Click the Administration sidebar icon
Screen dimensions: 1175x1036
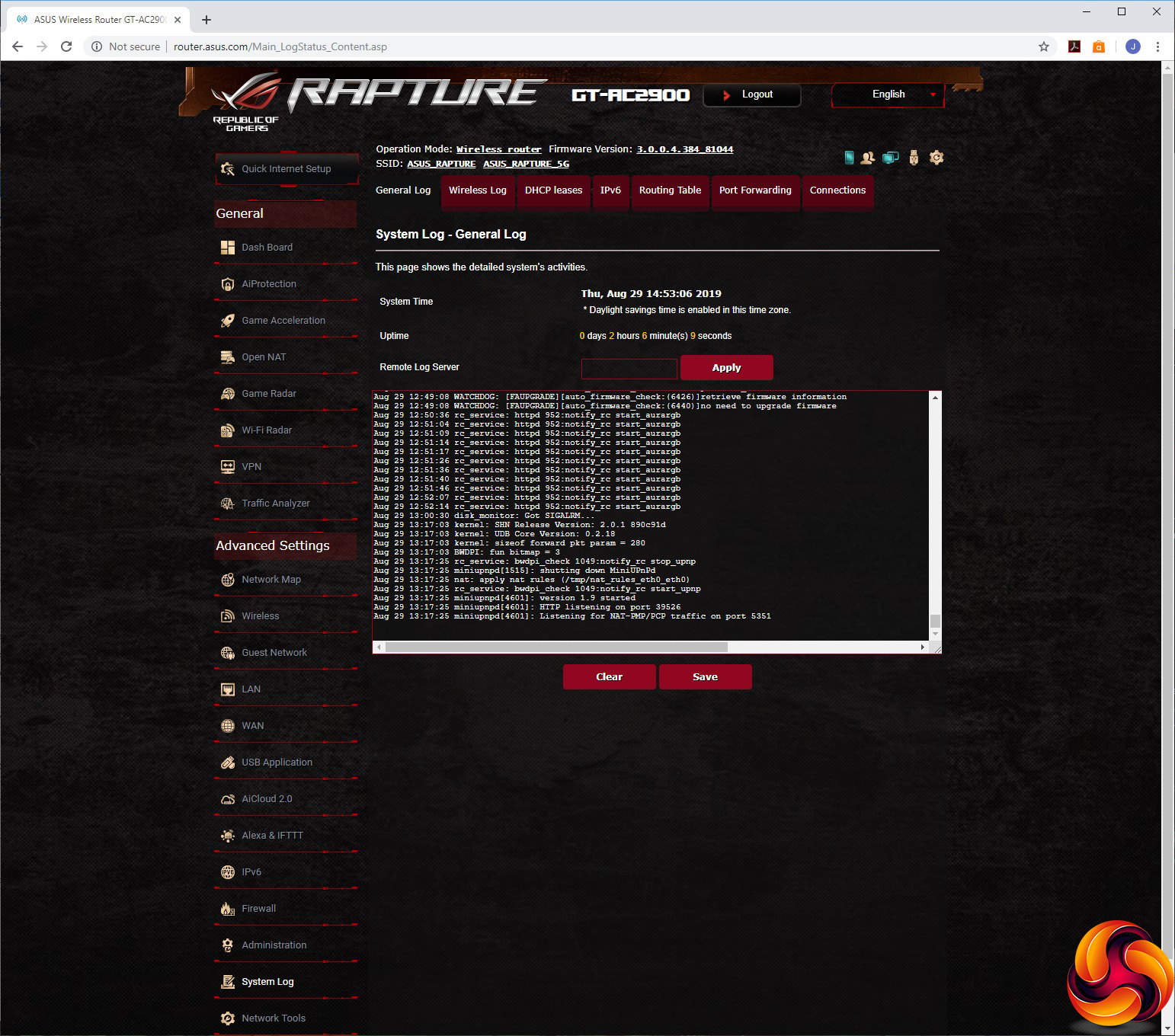click(227, 945)
